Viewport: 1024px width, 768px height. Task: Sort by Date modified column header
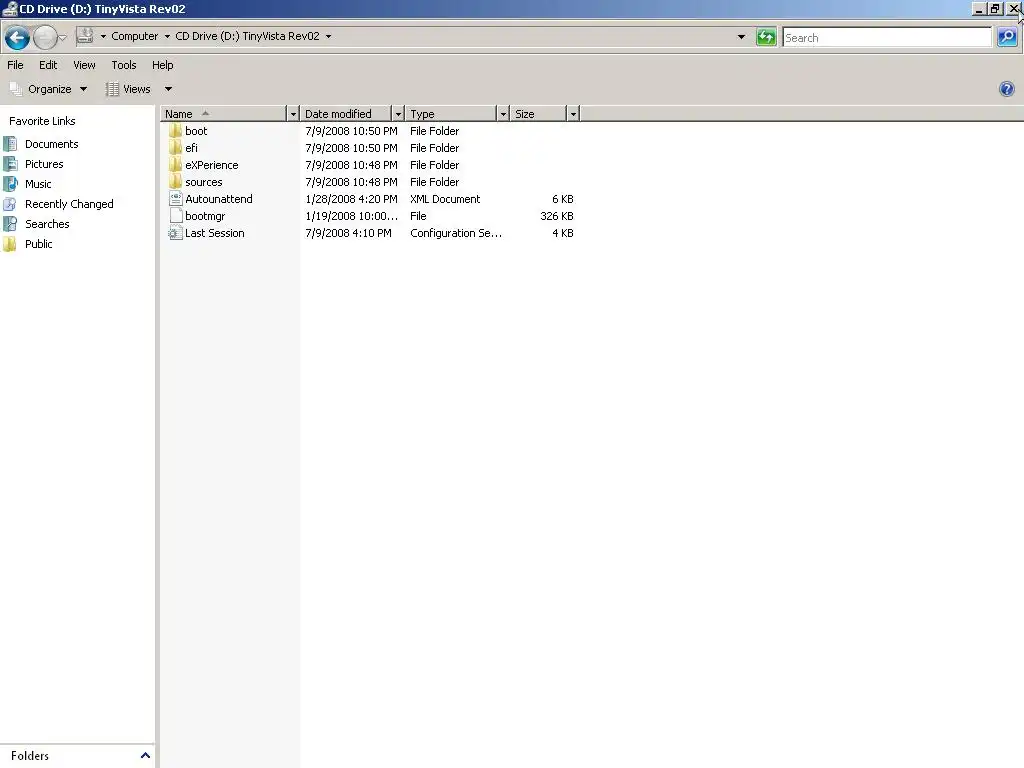pos(345,114)
